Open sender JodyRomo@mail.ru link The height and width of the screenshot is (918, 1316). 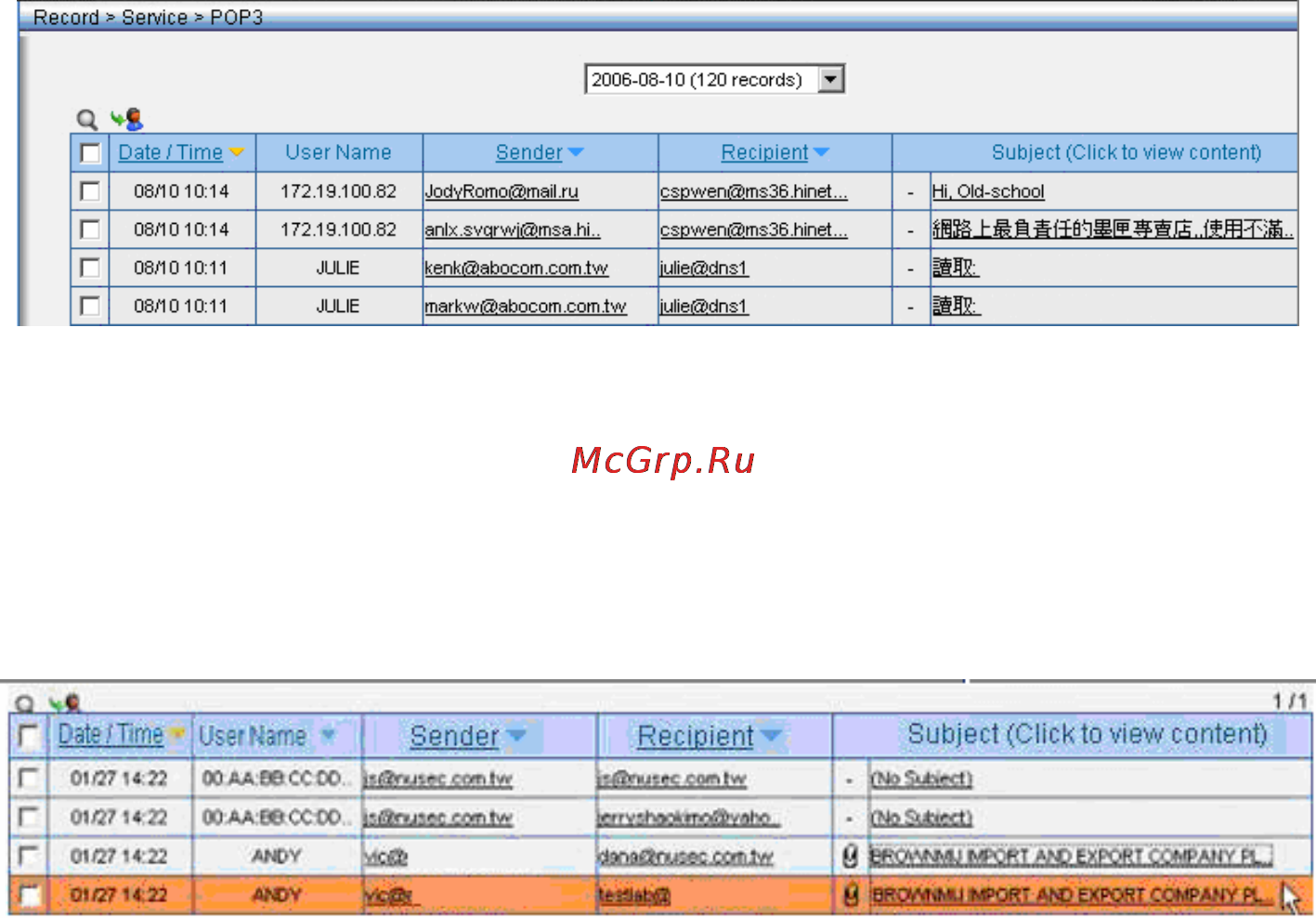502,191
